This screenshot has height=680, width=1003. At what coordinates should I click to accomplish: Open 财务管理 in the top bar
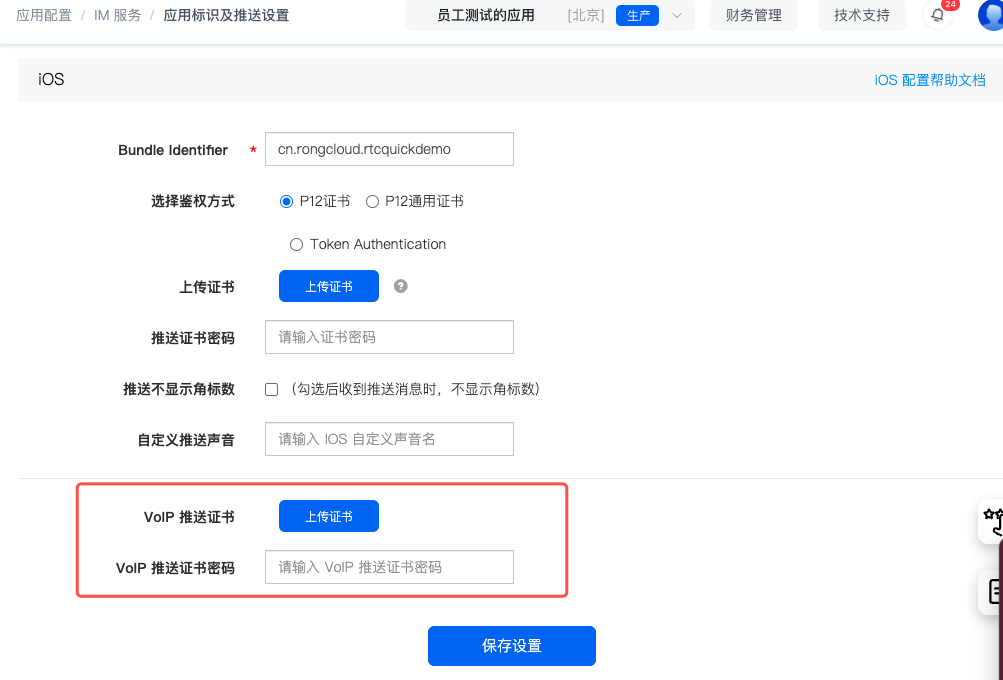753,15
